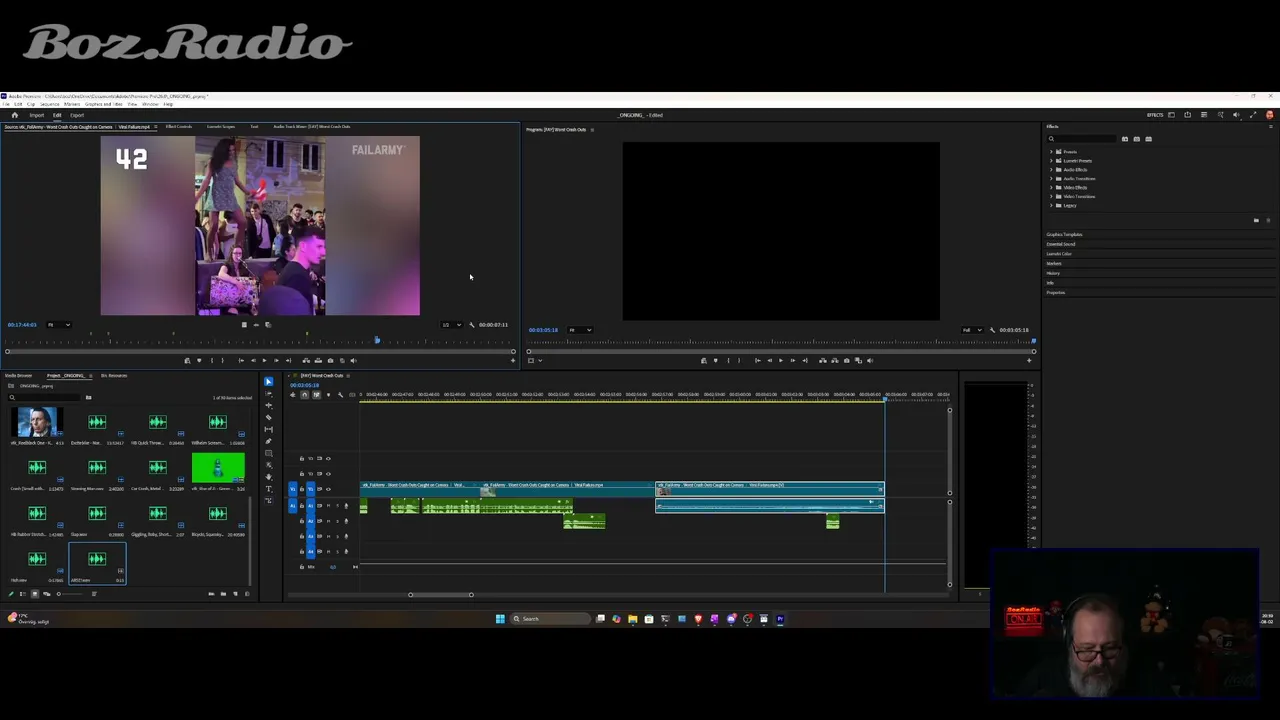The width and height of the screenshot is (1280, 720).
Task: Click the Home icon in the workspace bar
Action: point(14,115)
